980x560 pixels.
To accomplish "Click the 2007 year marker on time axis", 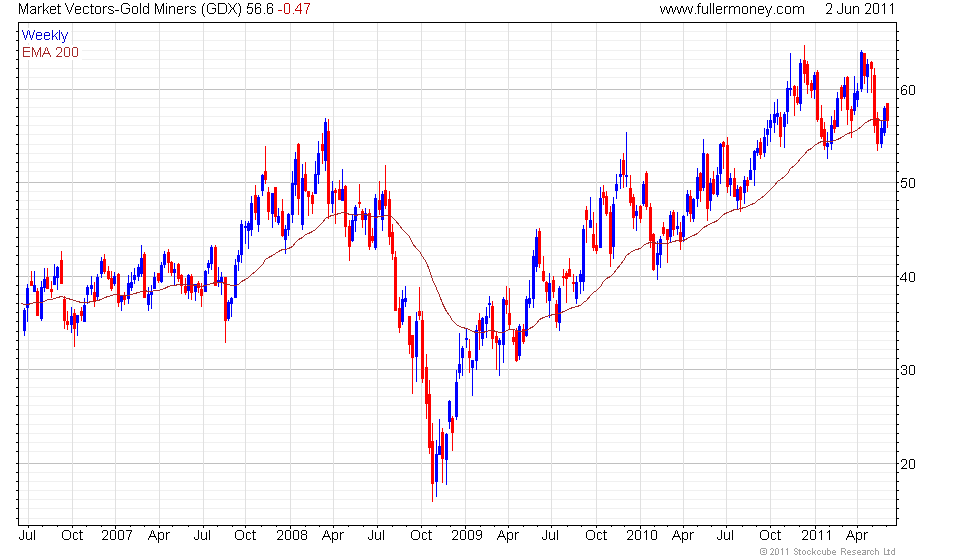I will pos(117,536).
